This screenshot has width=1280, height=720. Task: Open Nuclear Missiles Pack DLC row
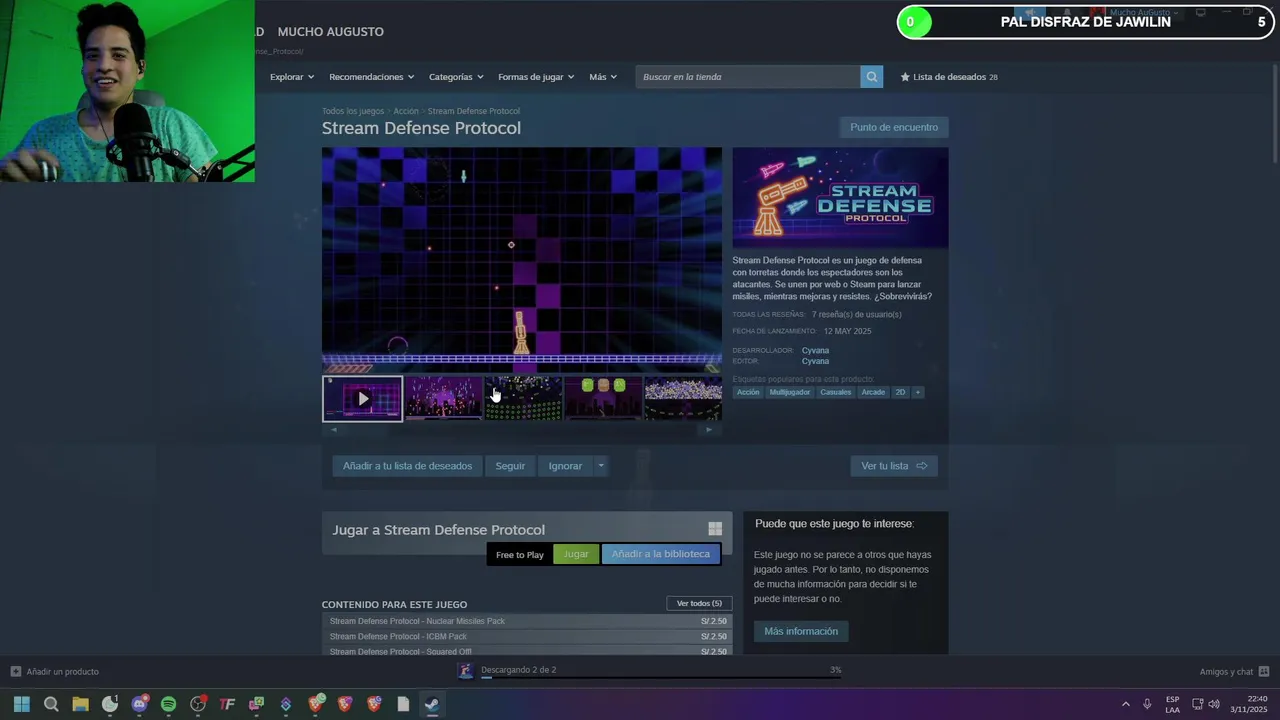(527, 621)
